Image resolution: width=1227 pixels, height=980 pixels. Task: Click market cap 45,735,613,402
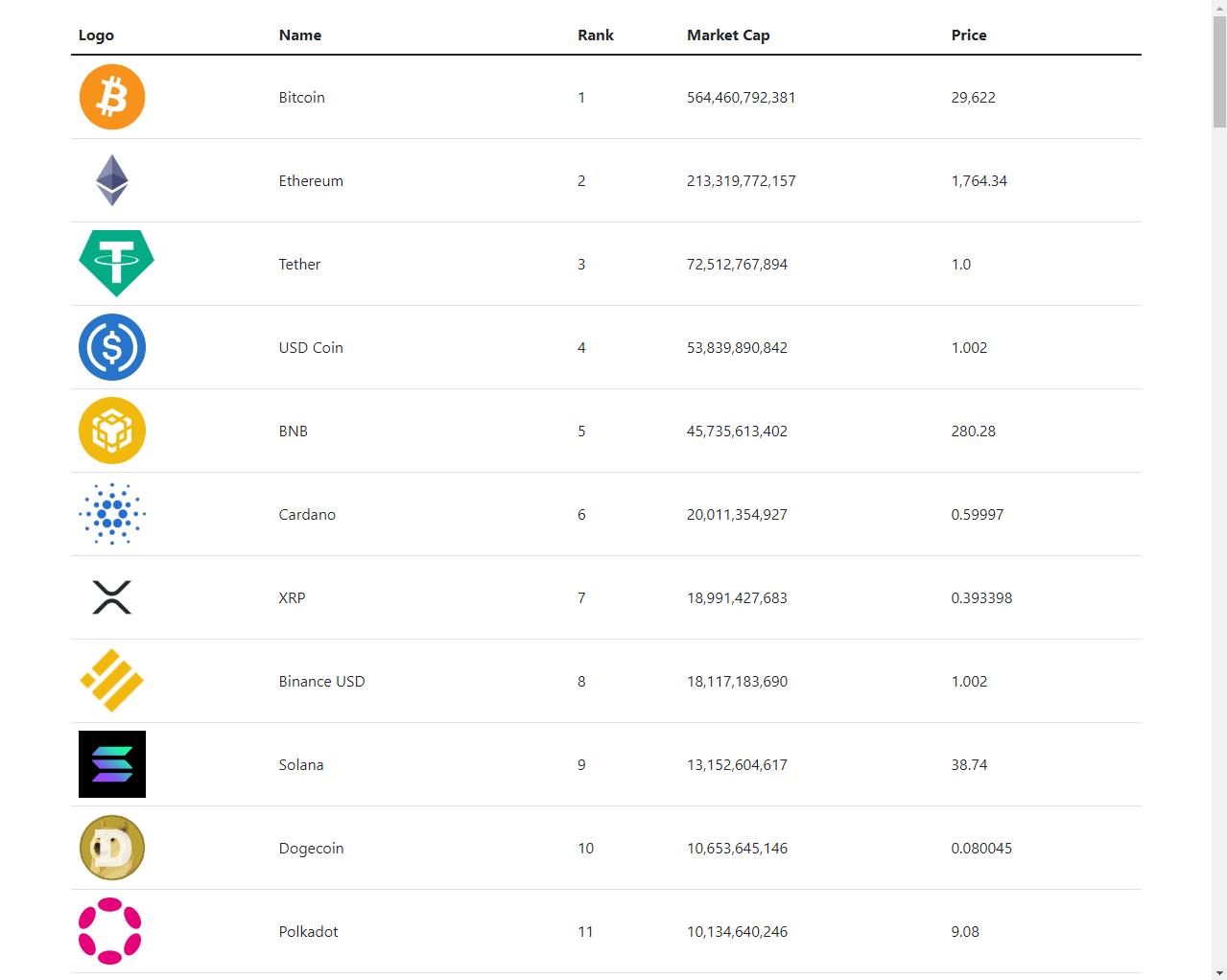click(x=738, y=432)
